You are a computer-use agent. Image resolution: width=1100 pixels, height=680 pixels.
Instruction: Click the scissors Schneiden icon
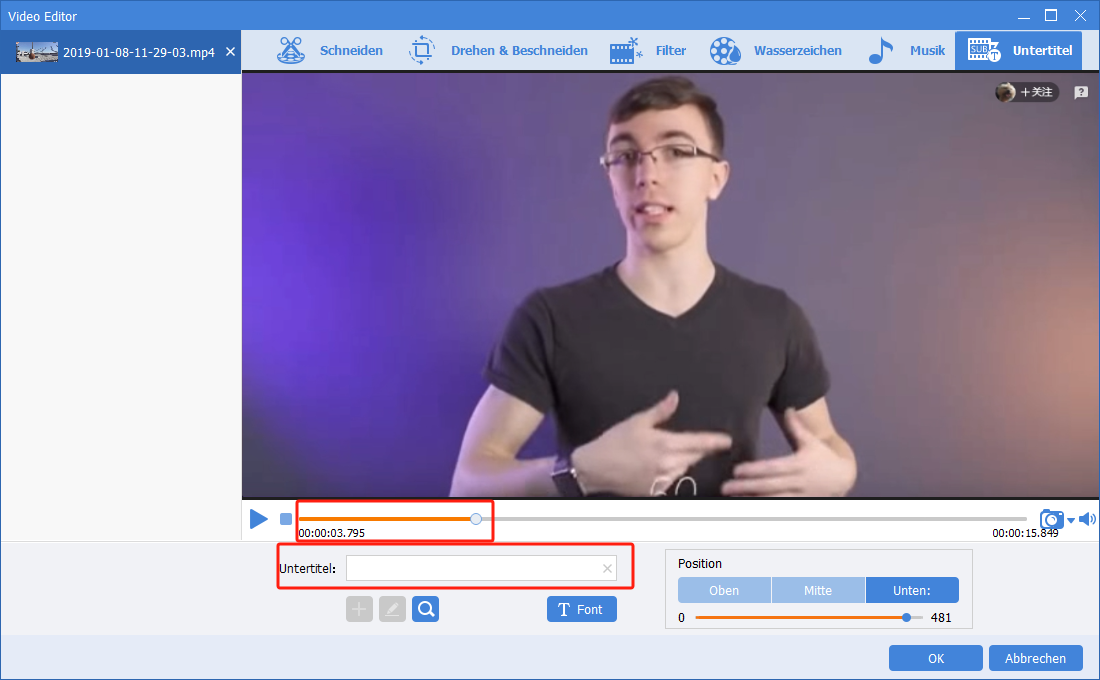[291, 51]
